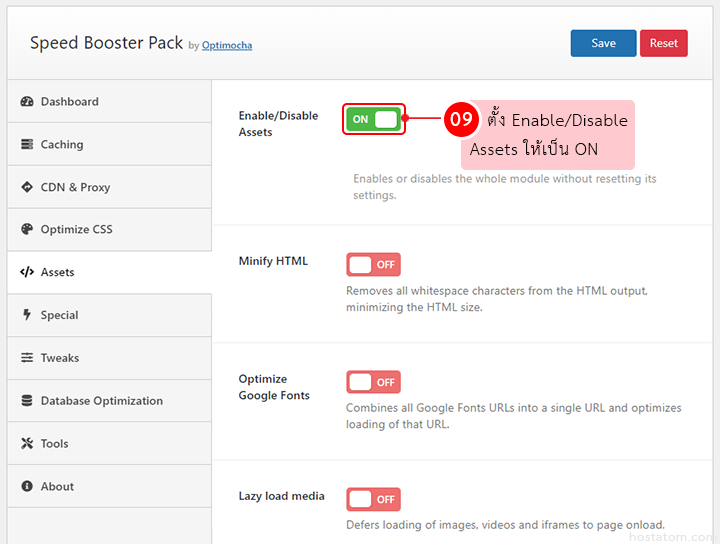Click the CDN & Proxy diamond icon
This screenshot has width=720, height=544.
pyautogui.click(x=27, y=187)
